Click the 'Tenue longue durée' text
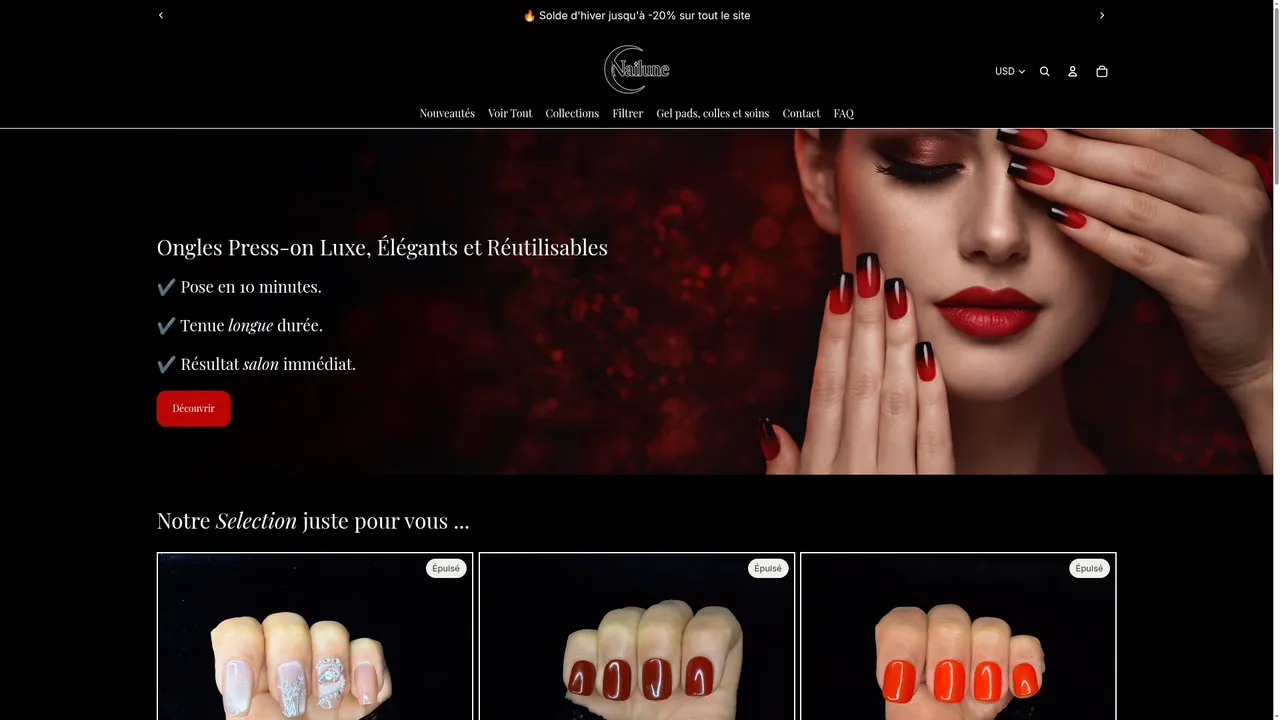 (240, 325)
